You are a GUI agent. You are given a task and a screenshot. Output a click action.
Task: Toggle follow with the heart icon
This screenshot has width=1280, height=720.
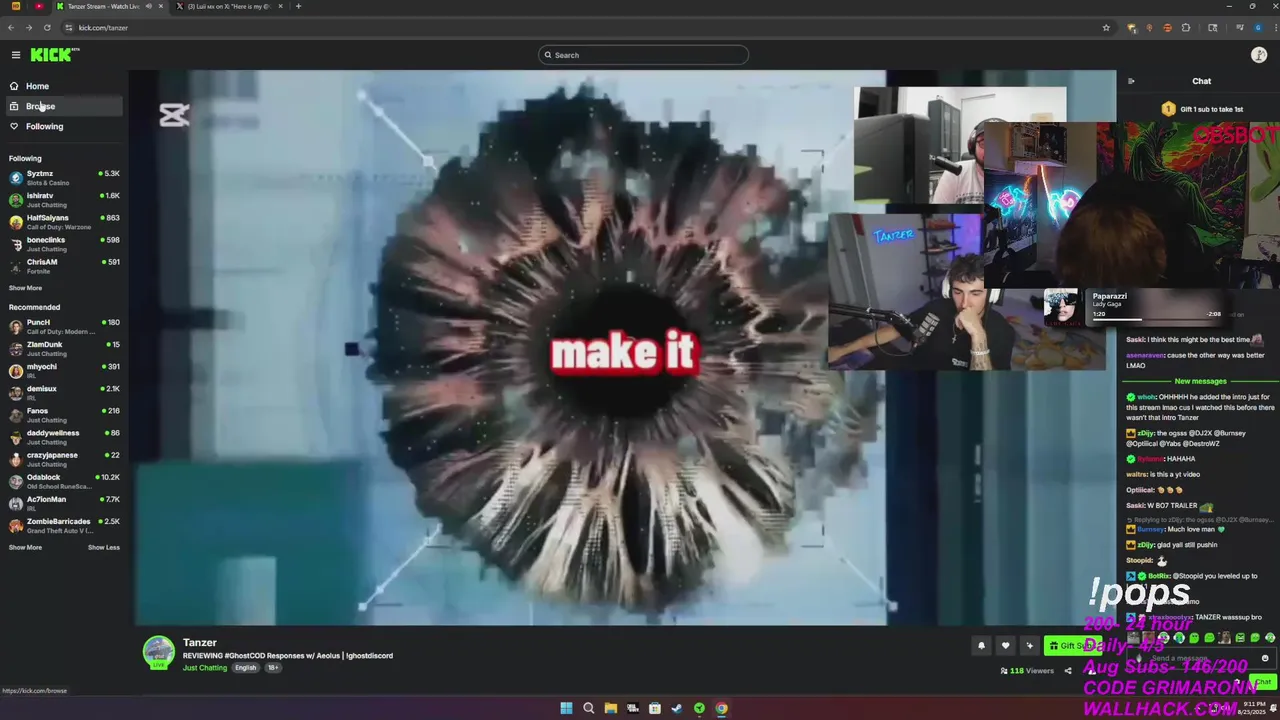pyautogui.click(x=1005, y=646)
